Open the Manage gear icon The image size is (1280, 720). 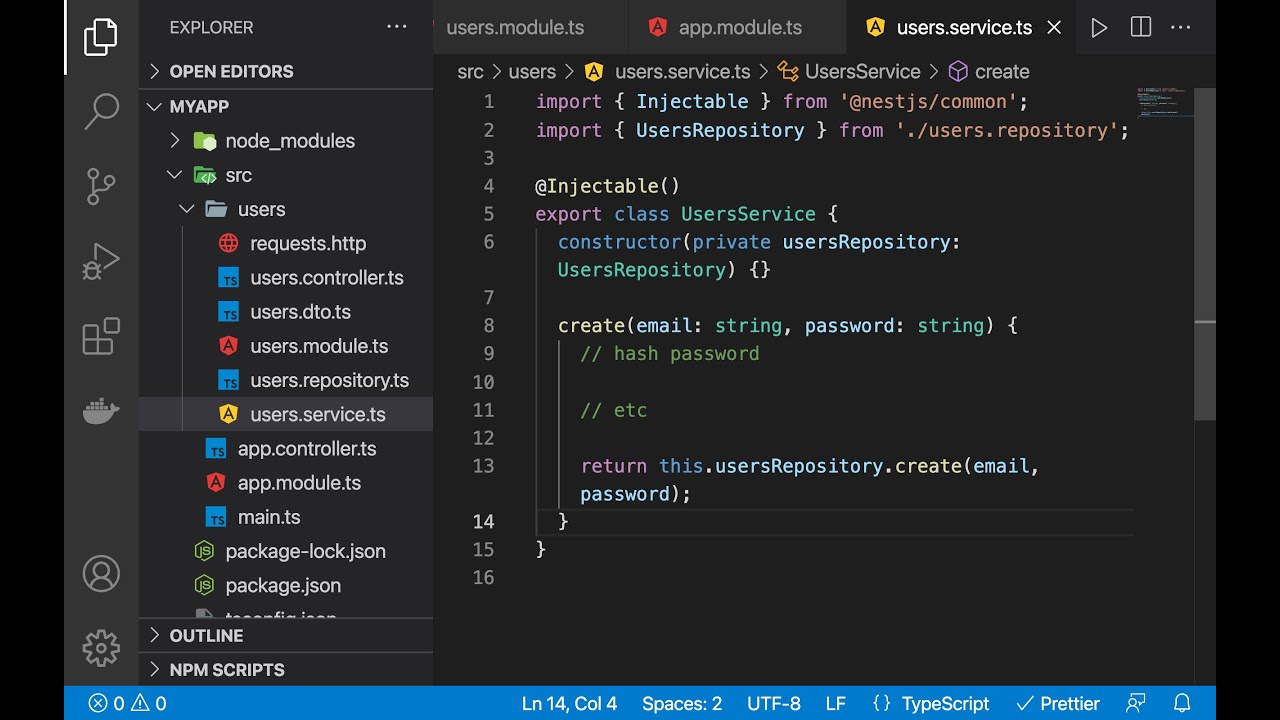[x=101, y=648]
